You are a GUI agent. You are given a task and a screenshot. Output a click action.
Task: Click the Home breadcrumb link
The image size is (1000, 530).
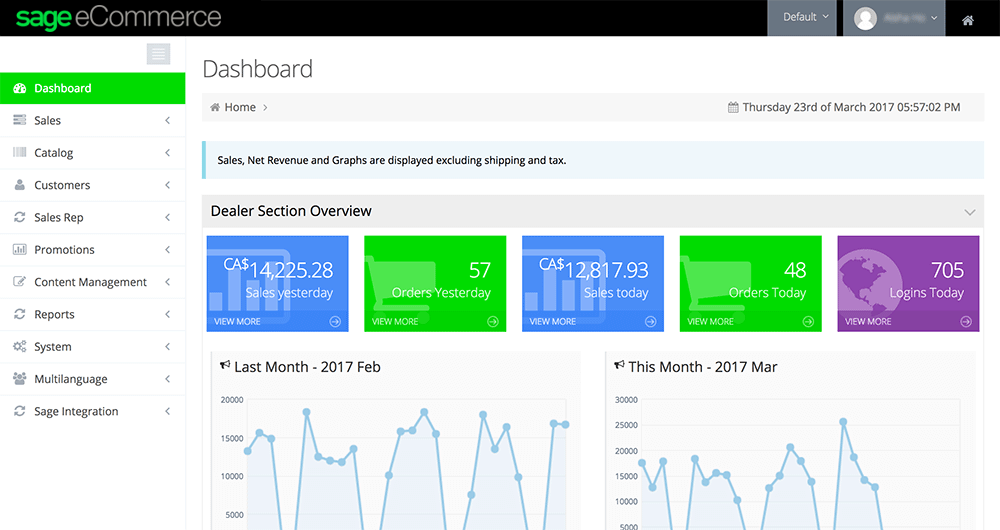[x=240, y=107]
